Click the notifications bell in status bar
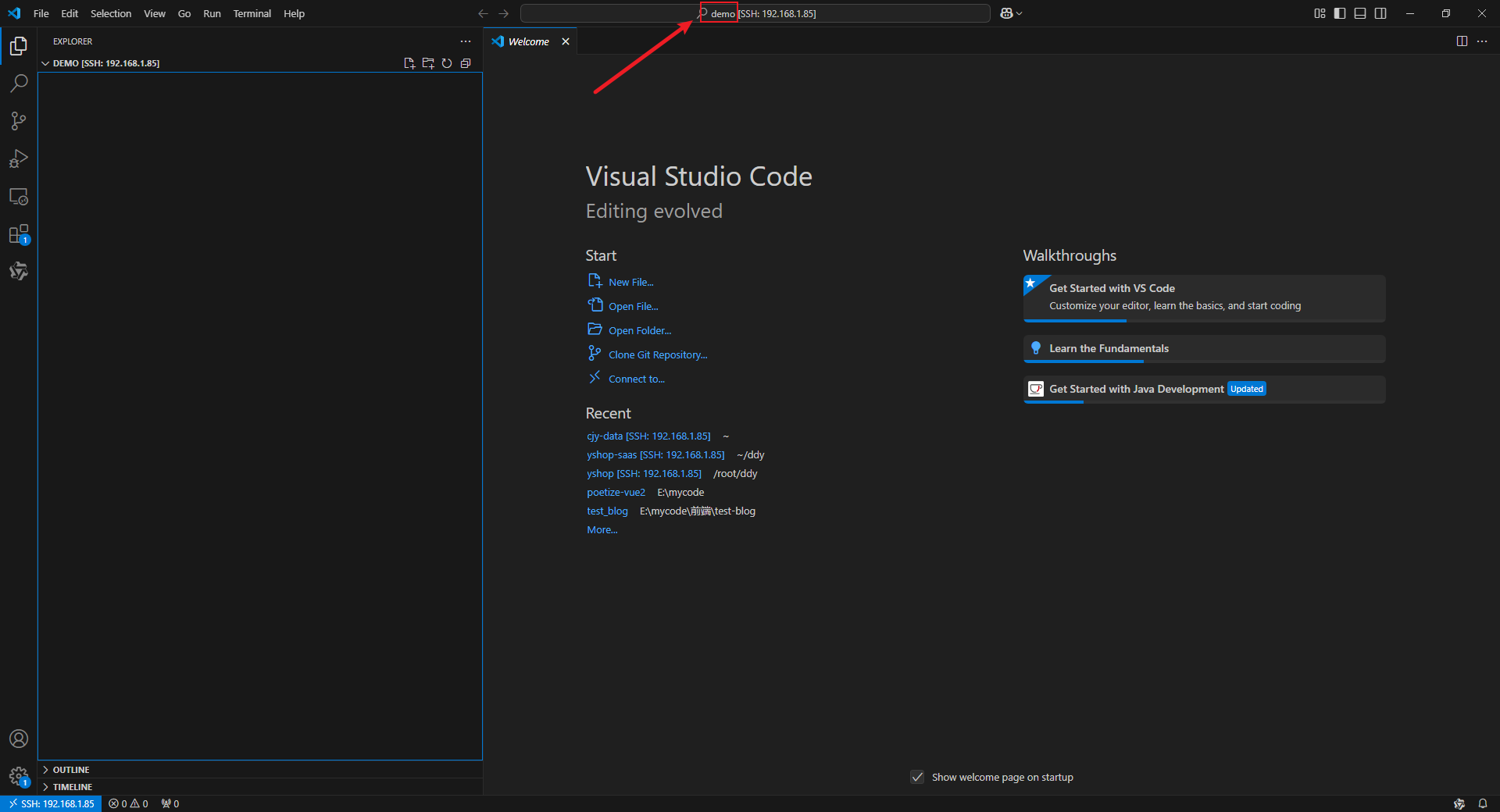1500x812 pixels. click(1483, 803)
